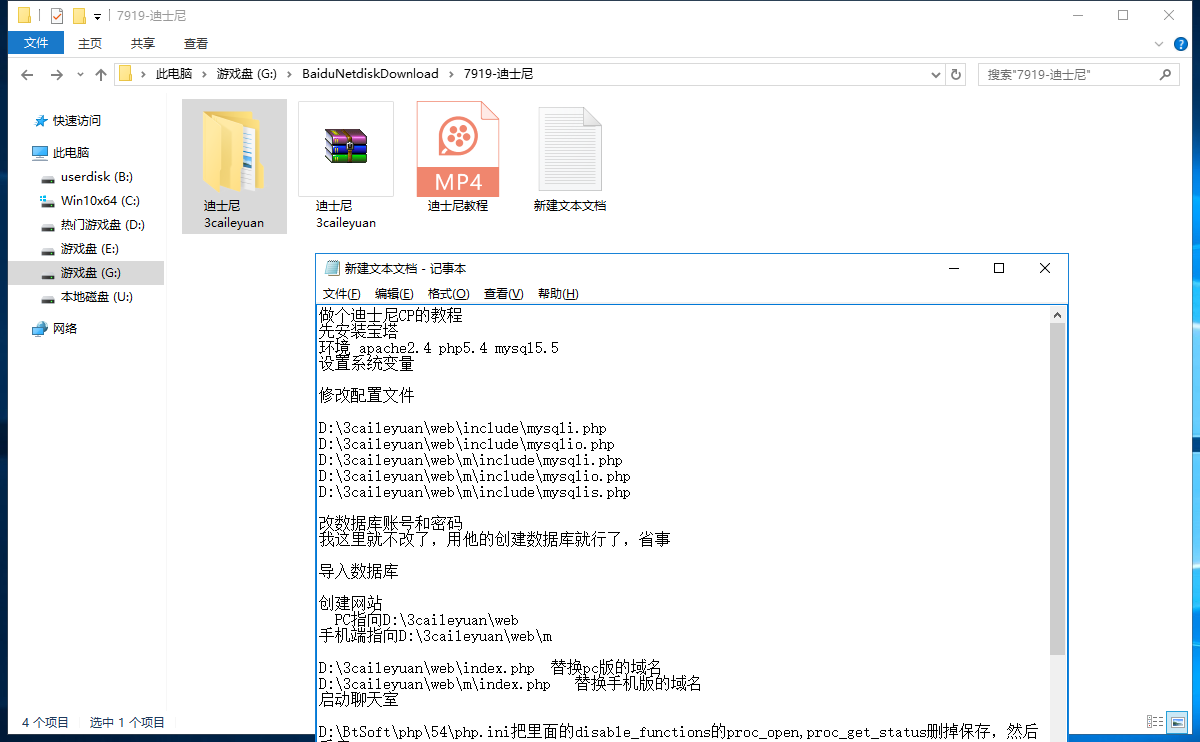Image resolution: width=1200 pixels, height=742 pixels.
Task: Click the 文件 button in Explorer
Action: tap(36, 44)
